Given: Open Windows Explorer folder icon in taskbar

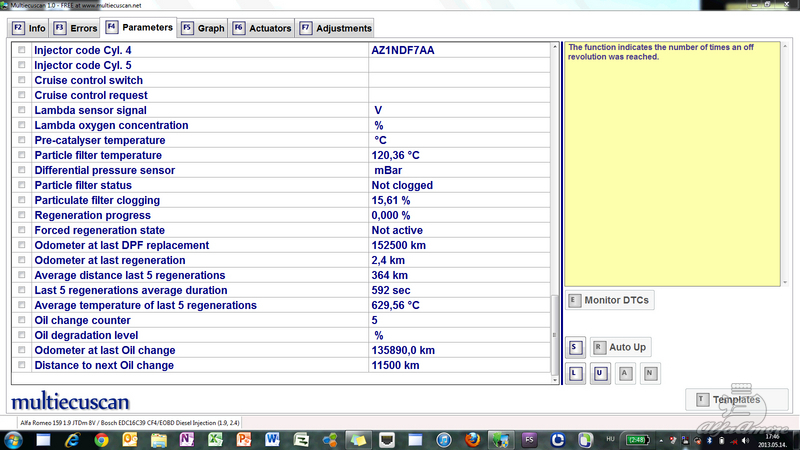Looking at the screenshot, I should coord(158,440).
